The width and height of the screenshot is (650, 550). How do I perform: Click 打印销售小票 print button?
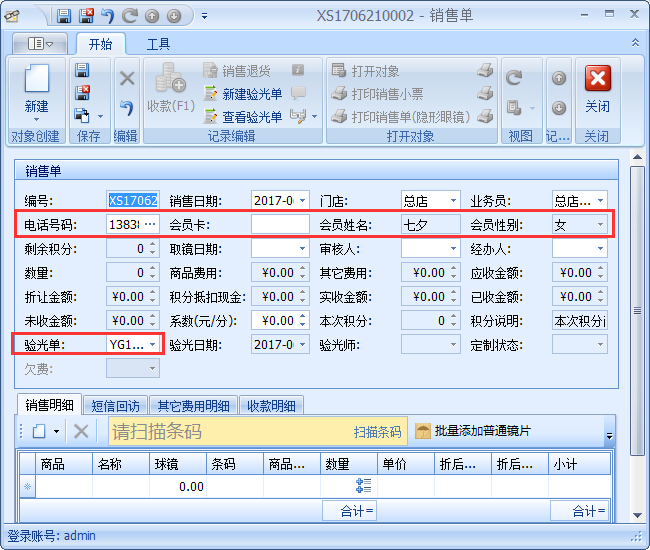(377, 94)
